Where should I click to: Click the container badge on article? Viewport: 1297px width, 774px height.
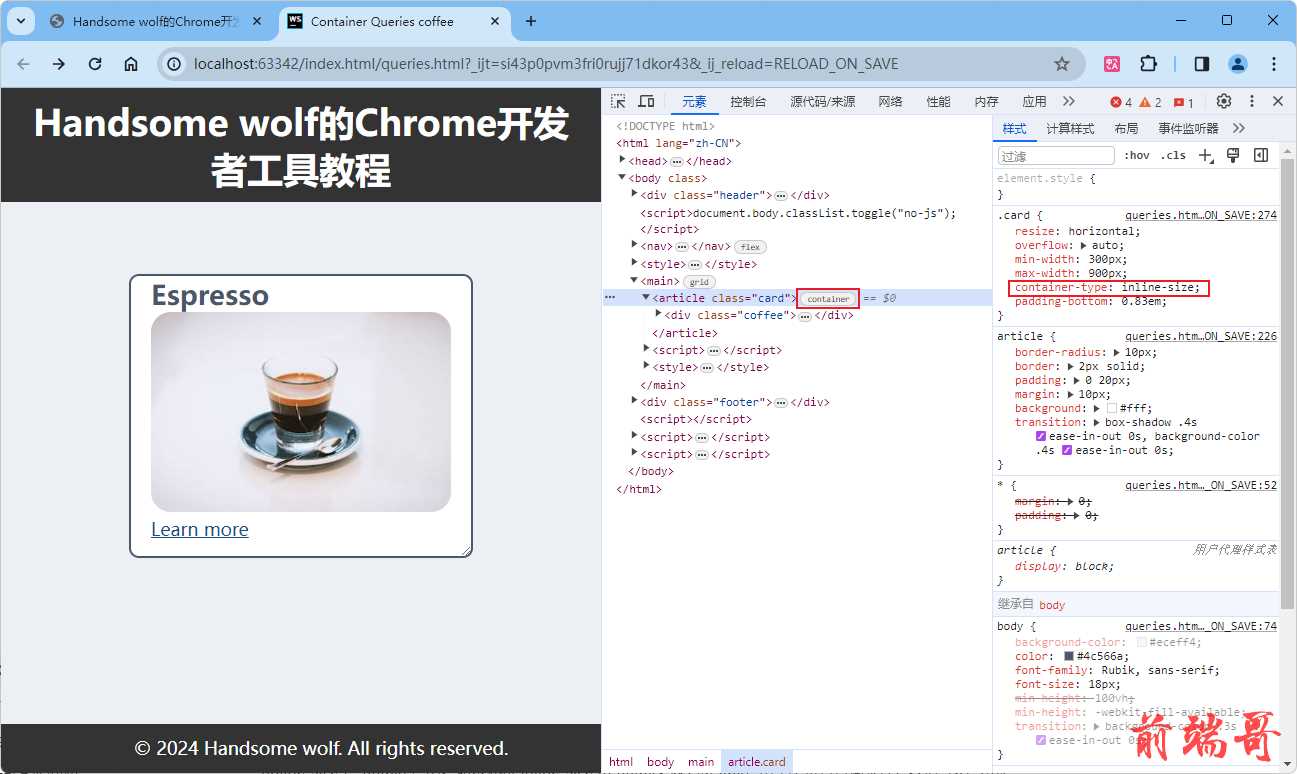(x=828, y=299)
